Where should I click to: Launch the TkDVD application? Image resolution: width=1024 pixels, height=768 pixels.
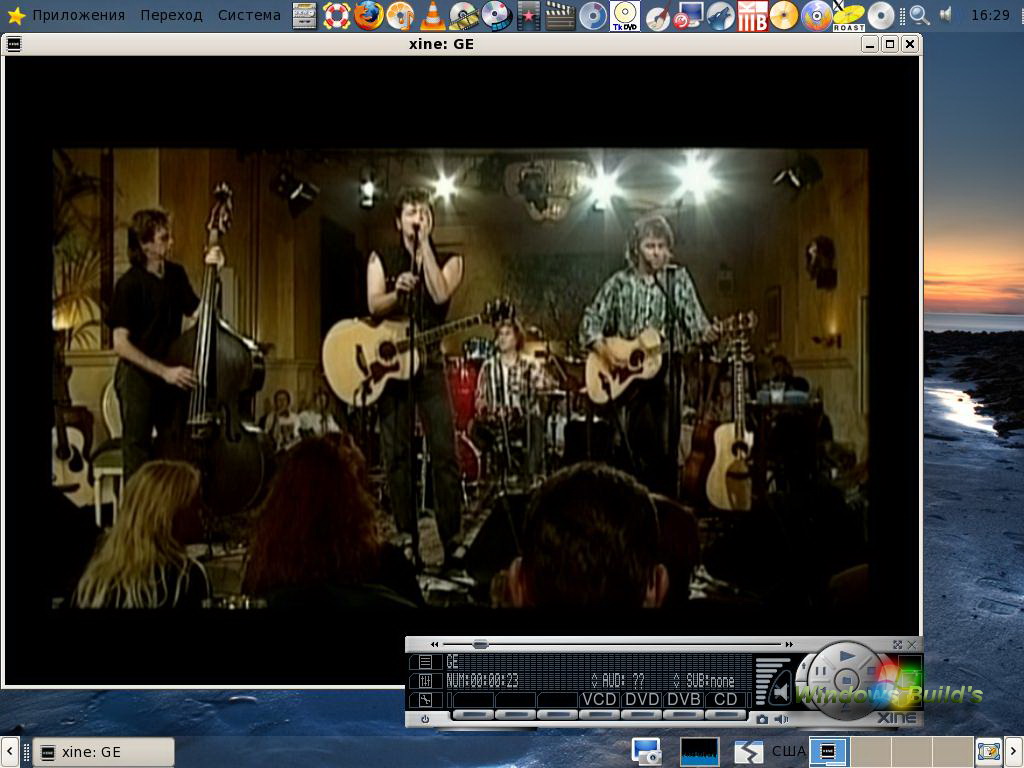625,16
